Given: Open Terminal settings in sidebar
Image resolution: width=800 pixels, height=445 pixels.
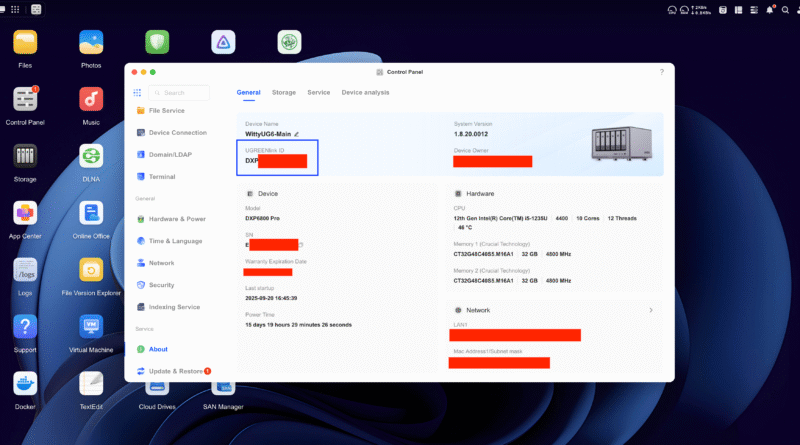Looking at the screenshot, I should point(162,176).
